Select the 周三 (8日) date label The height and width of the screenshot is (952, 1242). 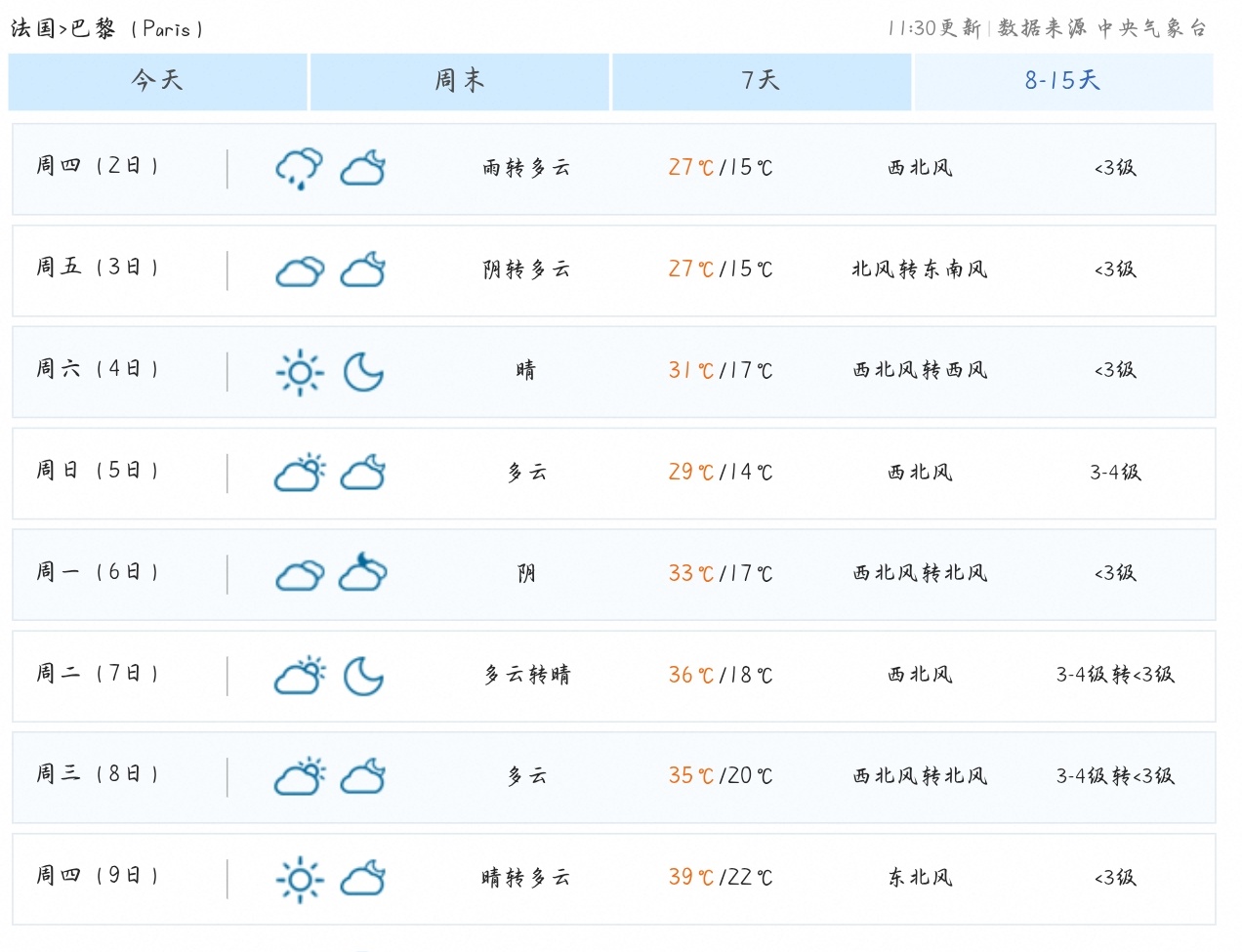98,774
